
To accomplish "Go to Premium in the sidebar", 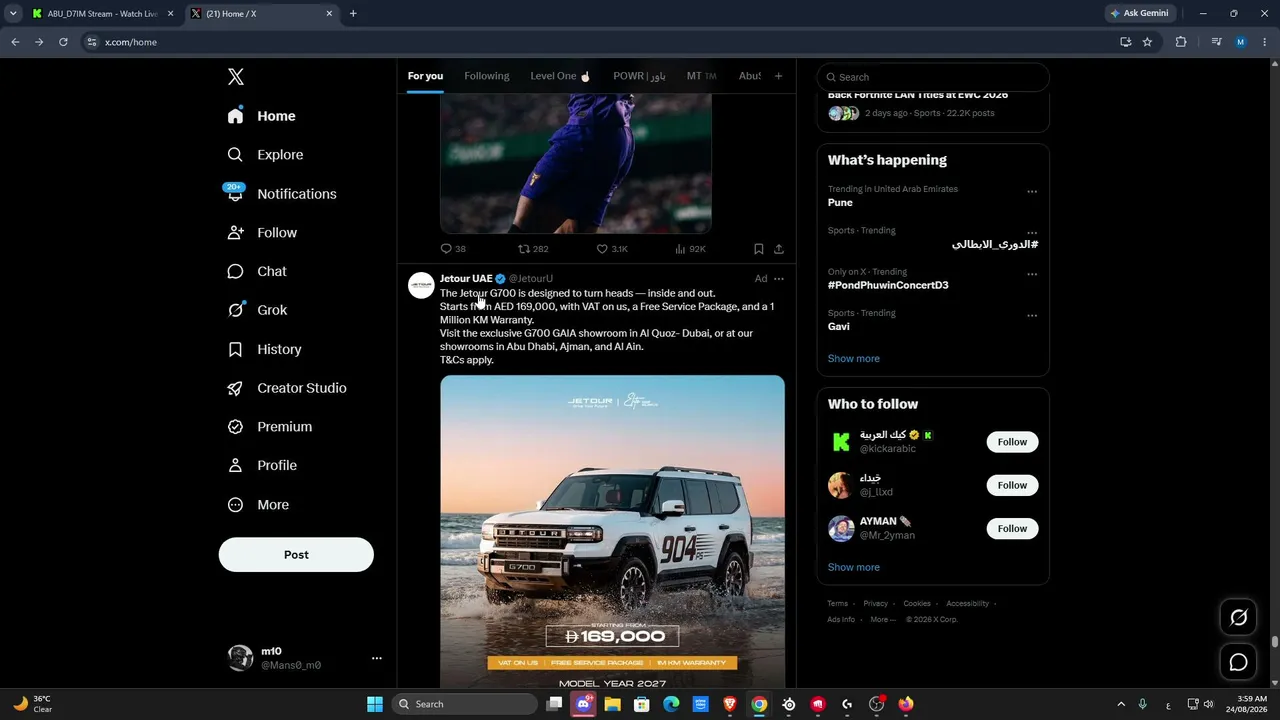I will click(270, 427).
